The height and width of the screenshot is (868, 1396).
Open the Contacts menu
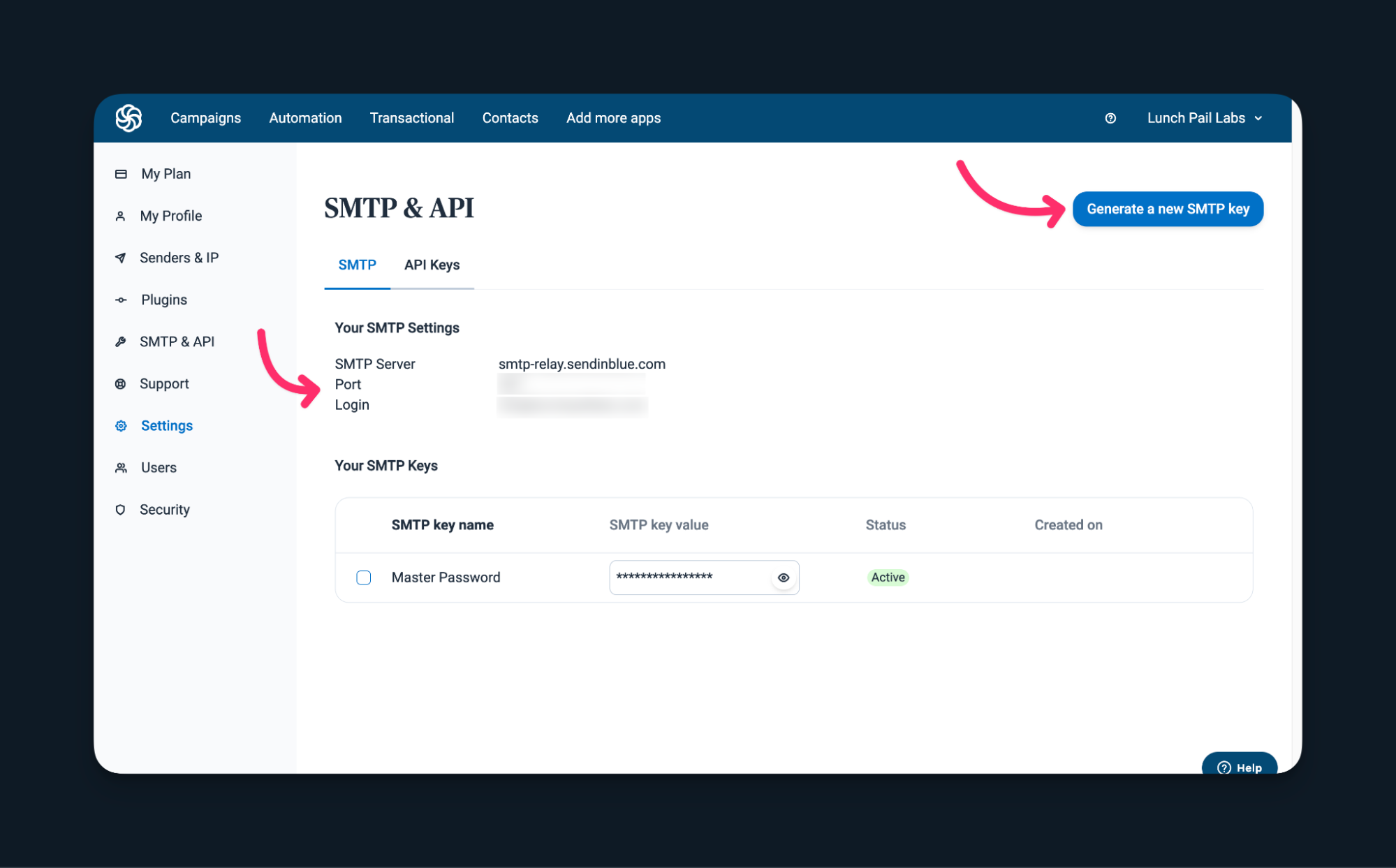point(510,118)
